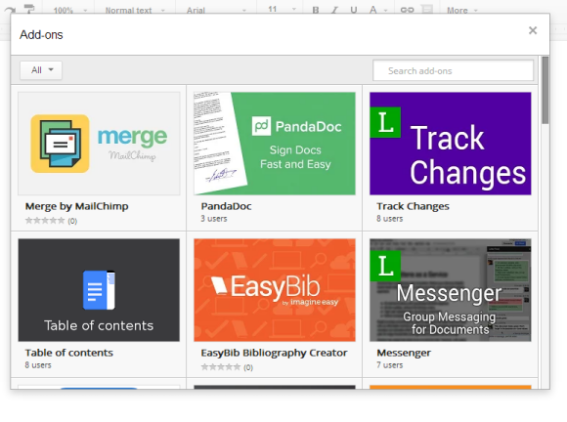Click Track Changes "8 users" text
The width and height of the screenshot is (567, 422).
389,218
